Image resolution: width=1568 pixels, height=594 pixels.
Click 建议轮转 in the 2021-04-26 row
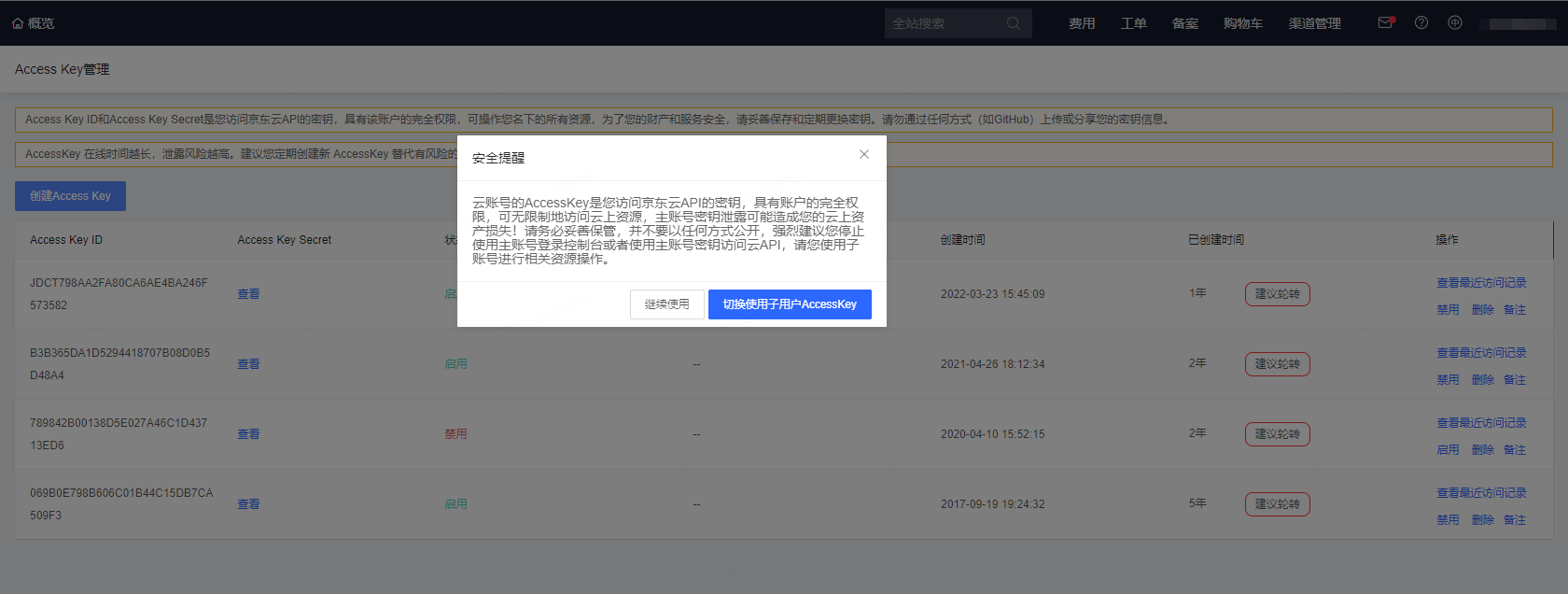tap(1278, 364)
